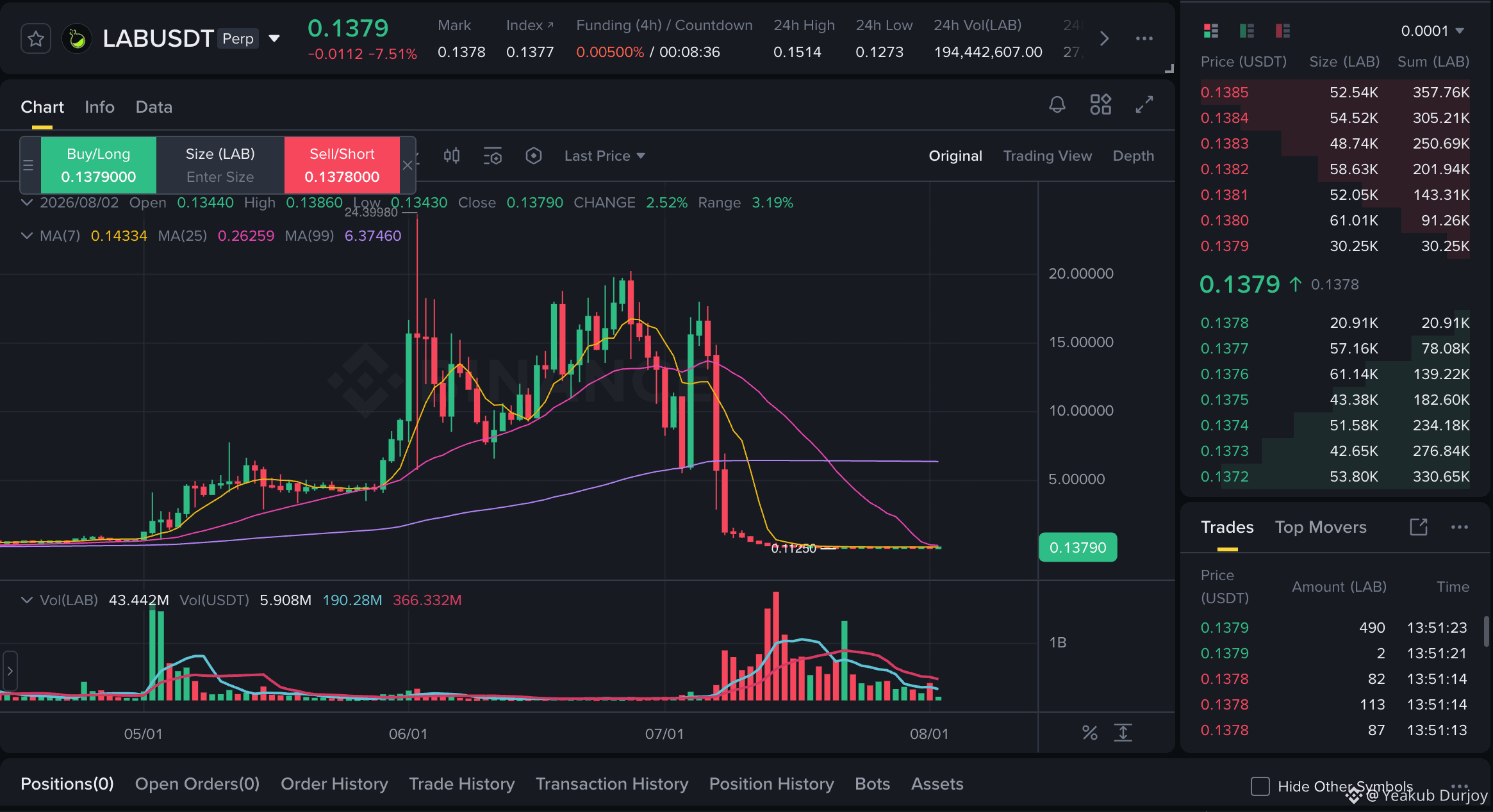
Task: Show asks-only order book view
Action: pyautogui.click(x=1282, y=31)
